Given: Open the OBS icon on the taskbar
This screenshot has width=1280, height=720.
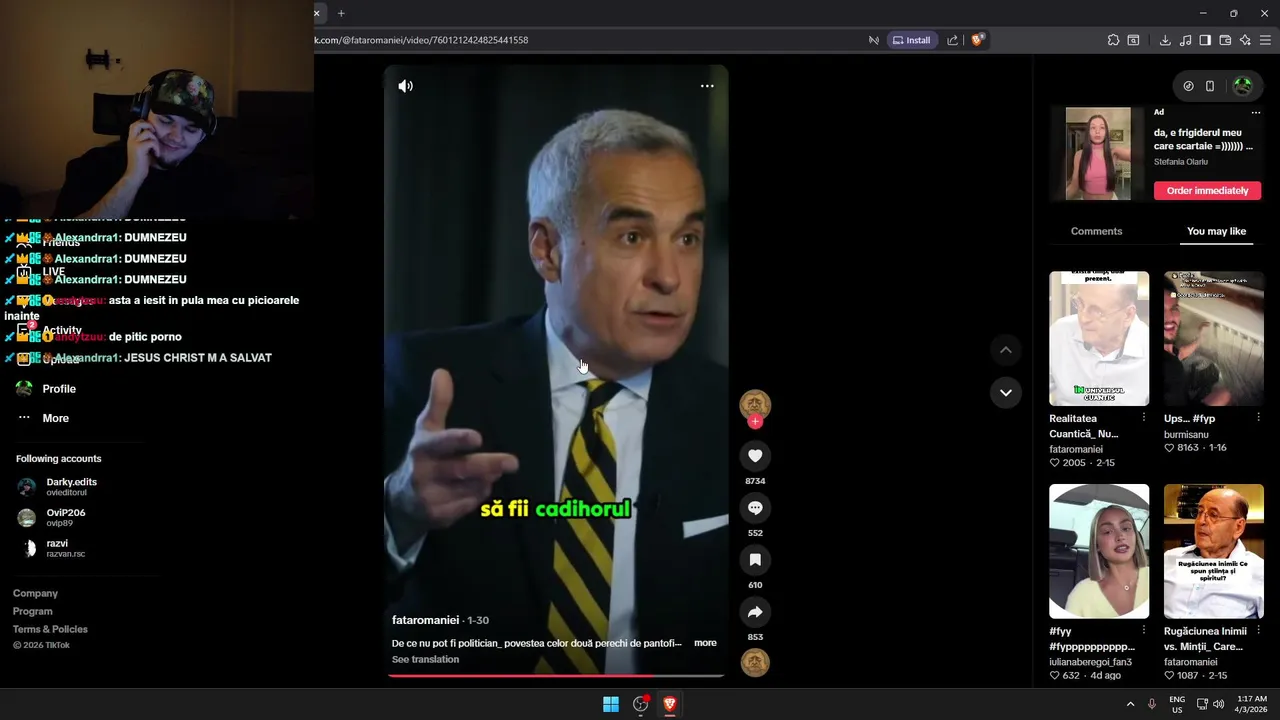Looking at the screenshot, I should 640,704.
